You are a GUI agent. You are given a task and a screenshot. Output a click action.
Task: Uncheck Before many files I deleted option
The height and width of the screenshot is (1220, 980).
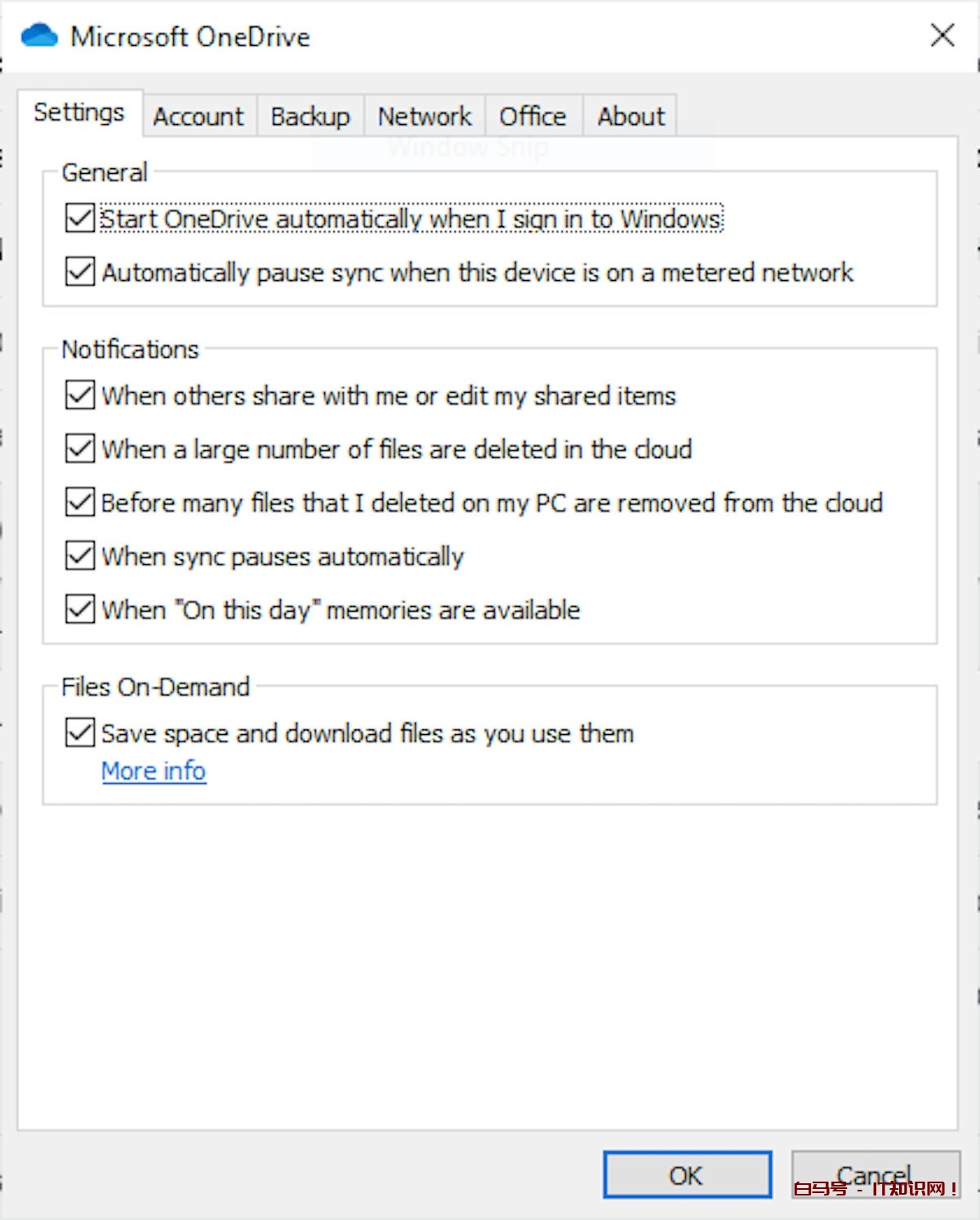80,503
